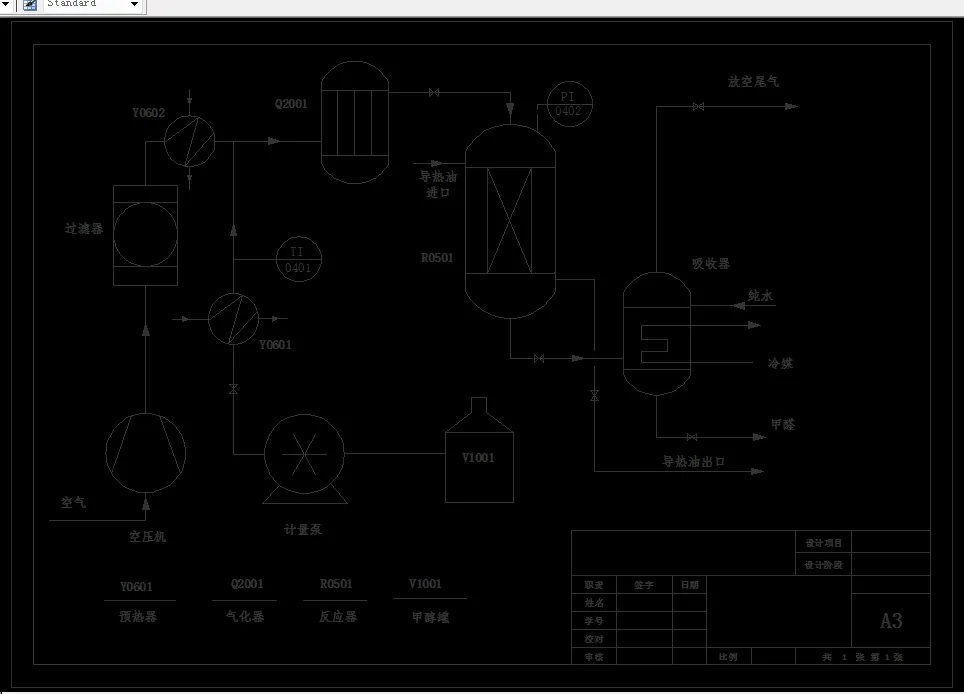
Task: Click the A3 sheet size text
Action: click(891, 621)
